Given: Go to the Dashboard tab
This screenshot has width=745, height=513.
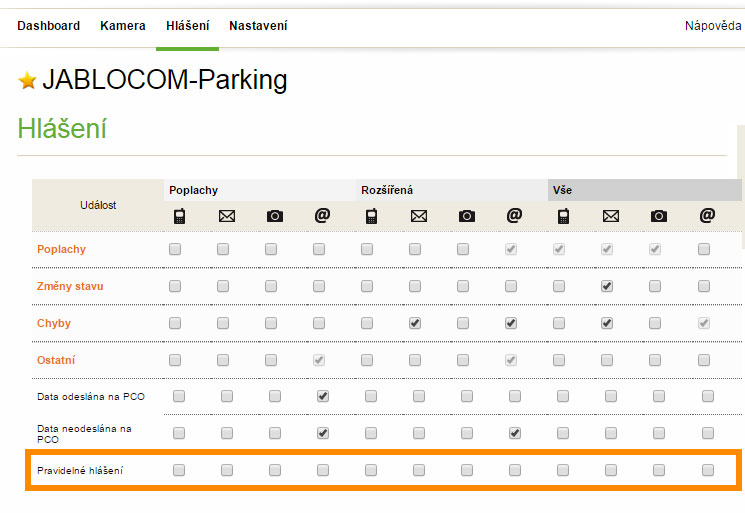Looking at the screenshot, I should [x=48, y=26].
